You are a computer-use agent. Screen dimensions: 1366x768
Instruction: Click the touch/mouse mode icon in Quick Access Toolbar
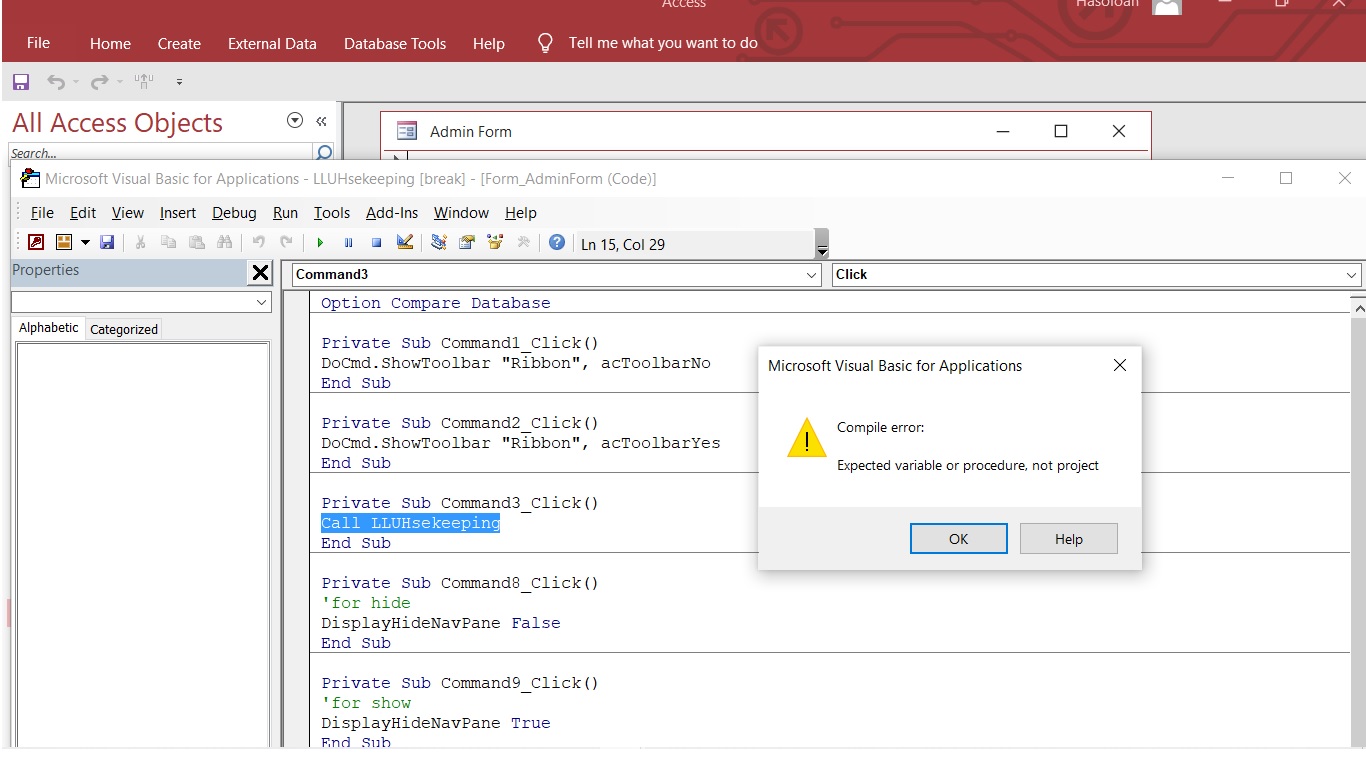[x=145, y=82]
